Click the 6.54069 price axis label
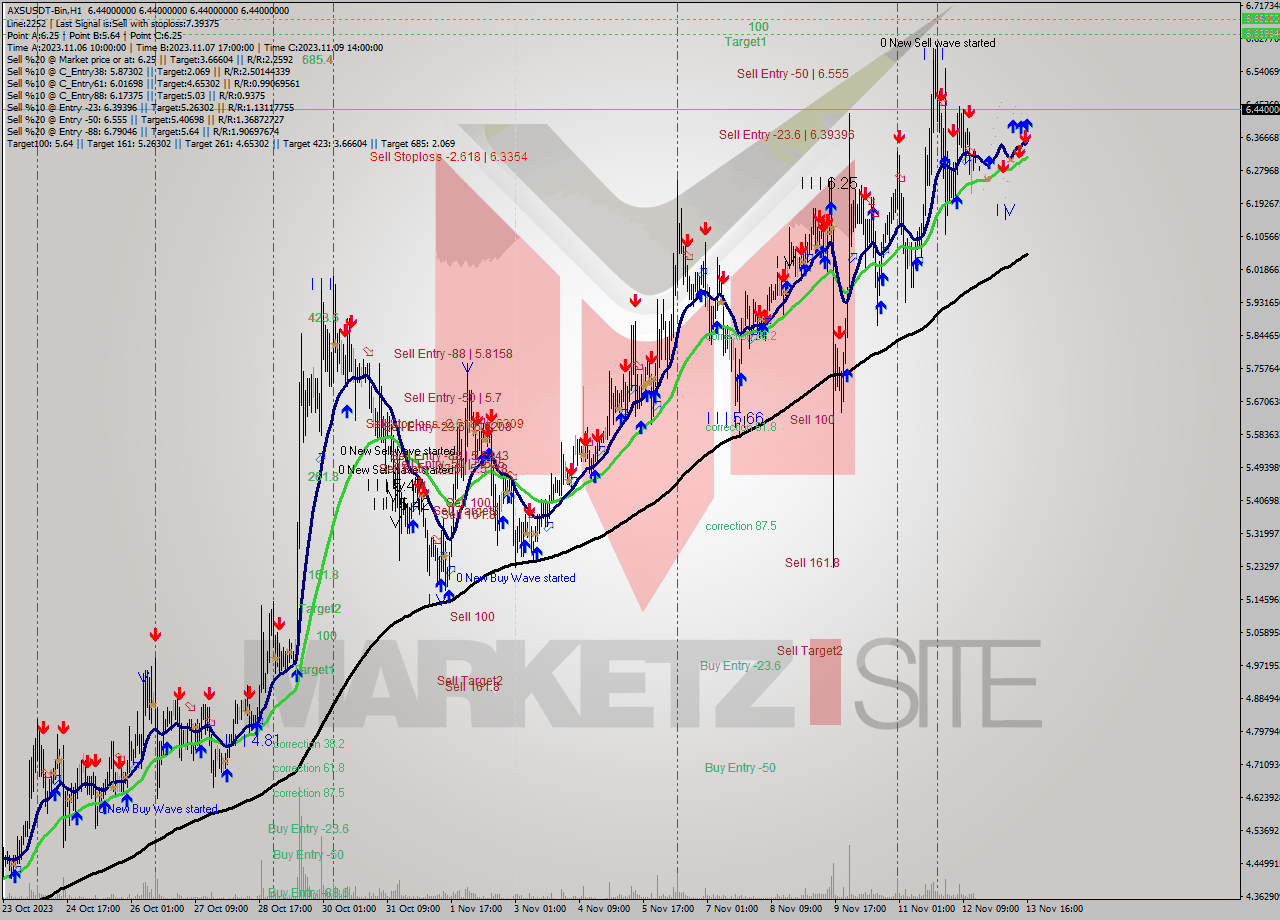 click(x=1261, y=72)
